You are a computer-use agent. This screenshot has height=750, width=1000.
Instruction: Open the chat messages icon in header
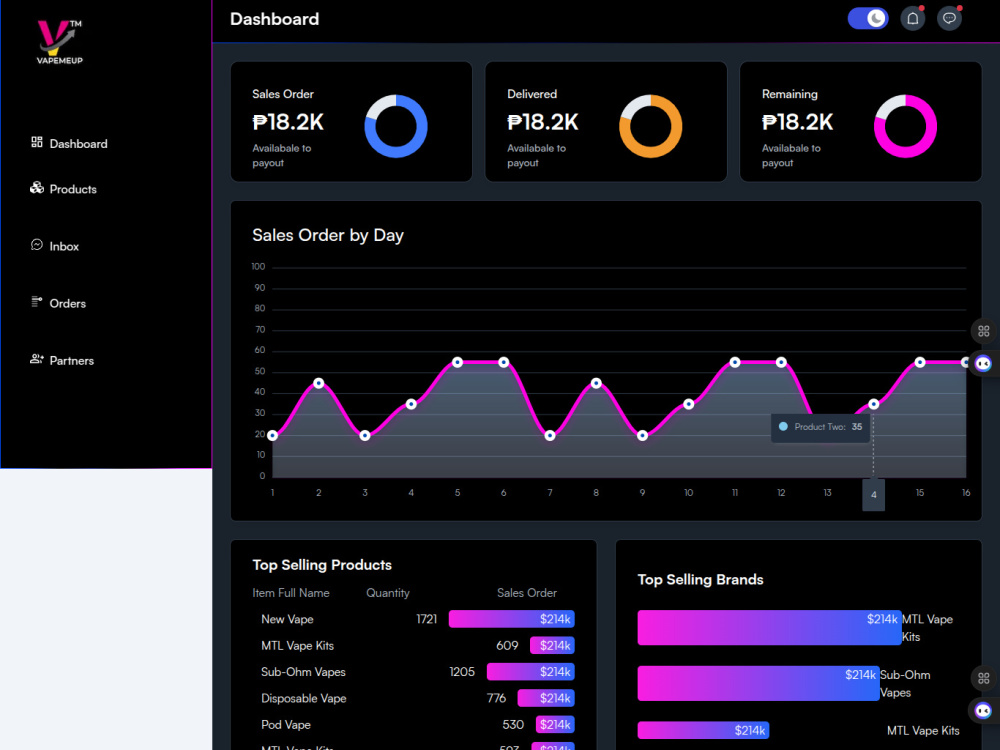[x=950, y=18]
